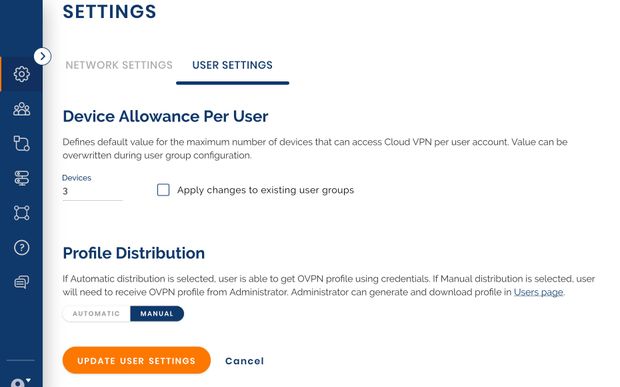Follow the Users page hyperlink
This screenshot has width=620, height=387.
point(538,292)
